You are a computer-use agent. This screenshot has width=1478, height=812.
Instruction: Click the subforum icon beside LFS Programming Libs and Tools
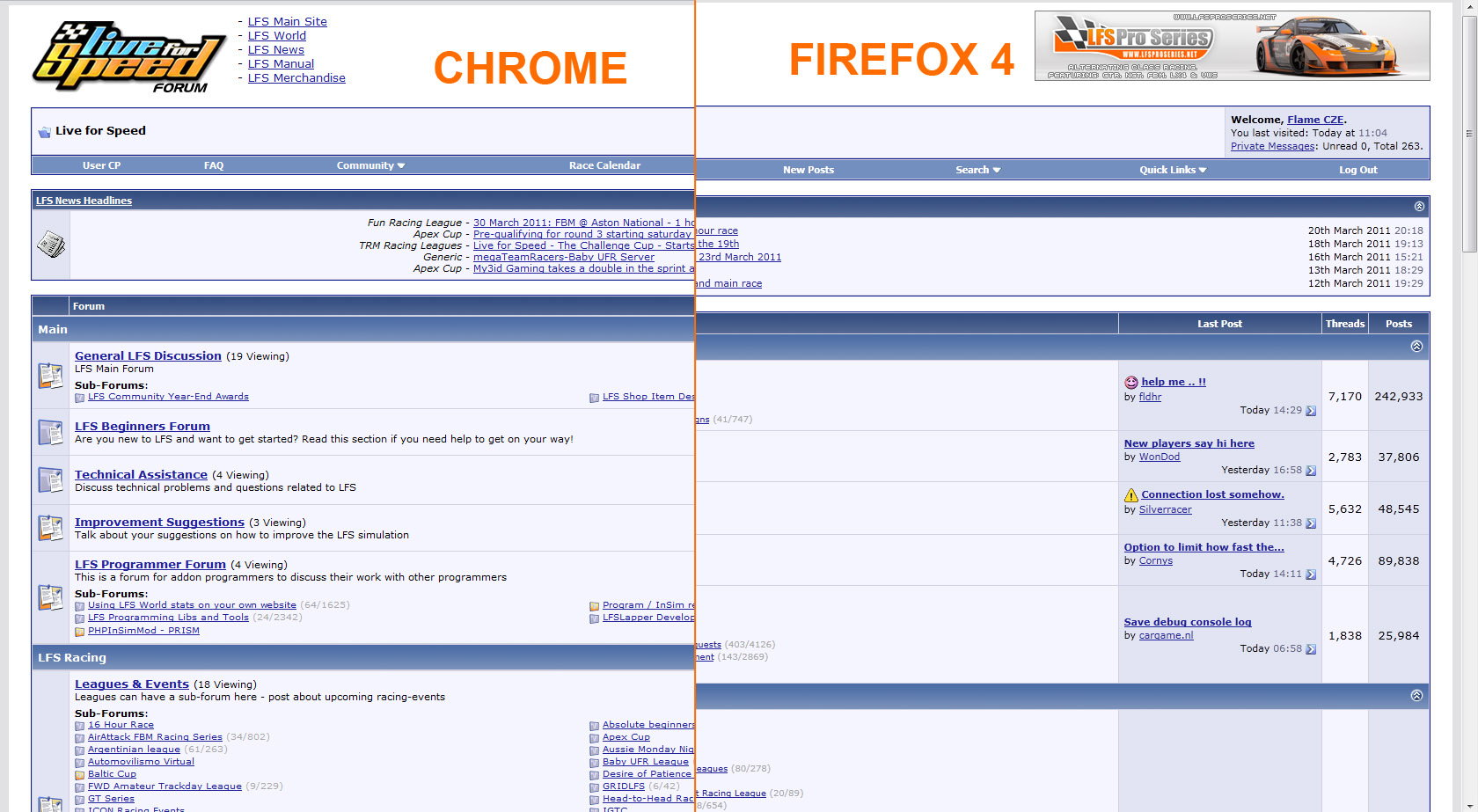pyautogui.click(x=80, y=618)
